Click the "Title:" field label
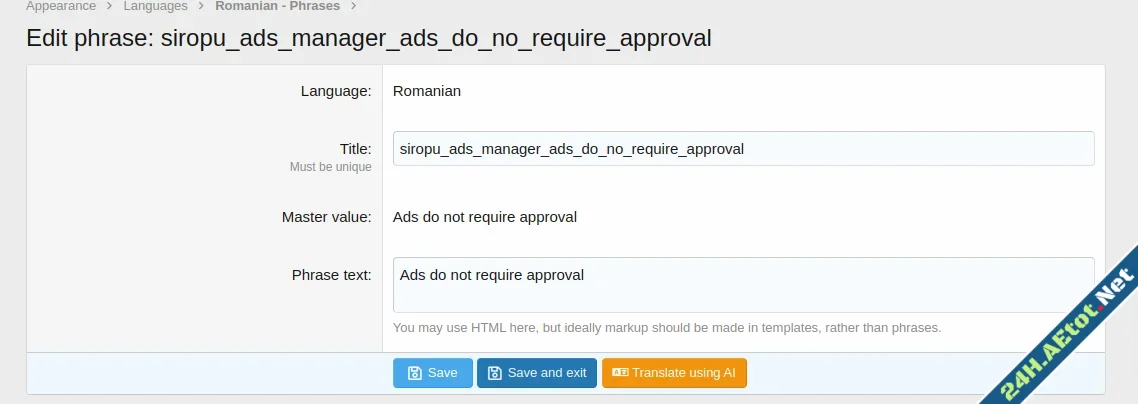 coord(355,148)
